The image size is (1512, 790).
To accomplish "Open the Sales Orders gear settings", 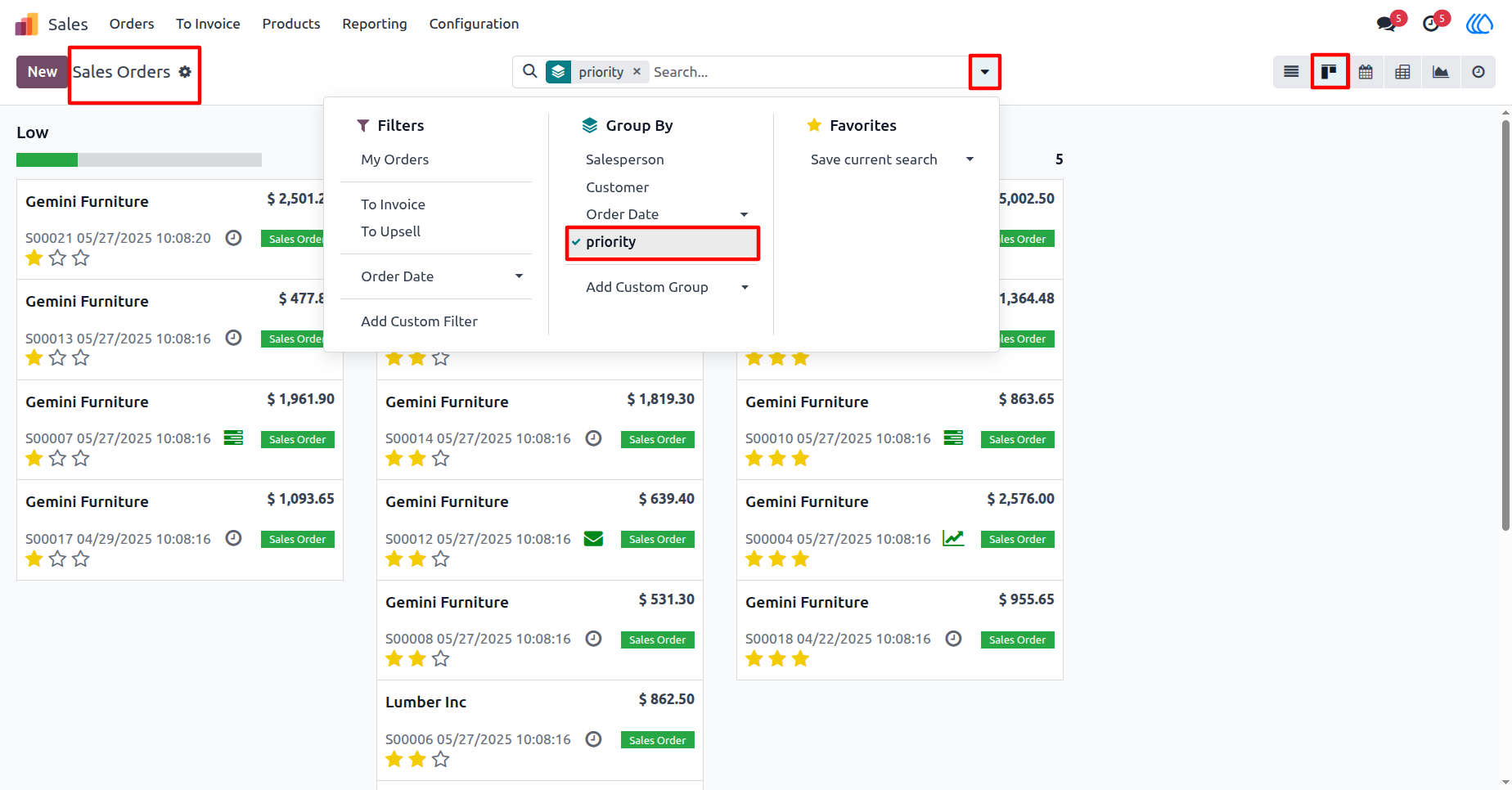I will (x=185, y=72).
